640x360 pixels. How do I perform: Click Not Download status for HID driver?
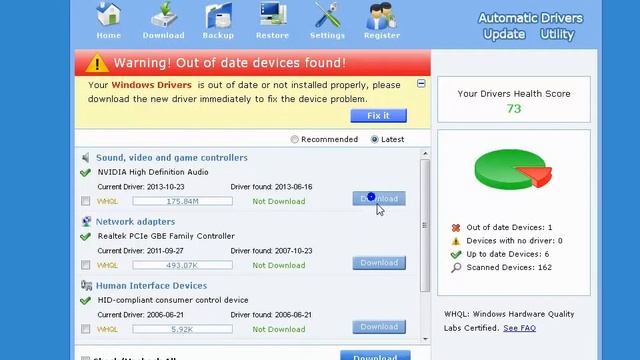[x=279, y=329]
